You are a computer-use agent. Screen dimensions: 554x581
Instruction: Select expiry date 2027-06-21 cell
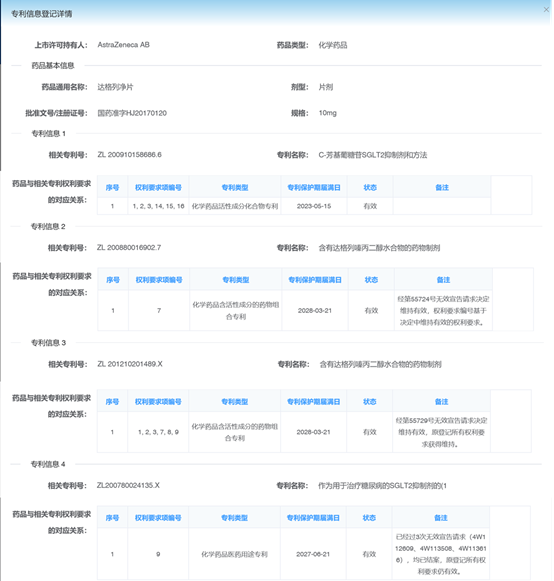[313, 554]
